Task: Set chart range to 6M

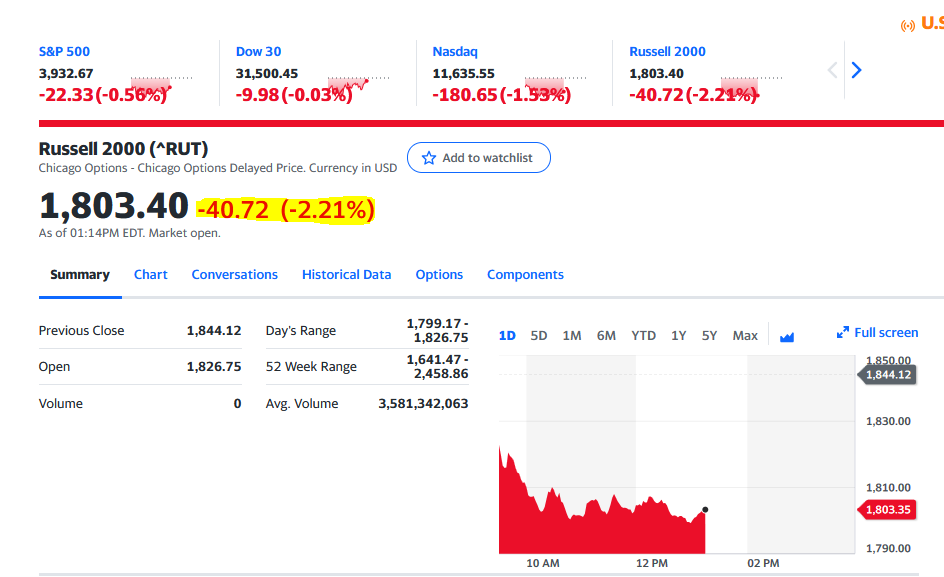Action: click(x=606, y=335)
